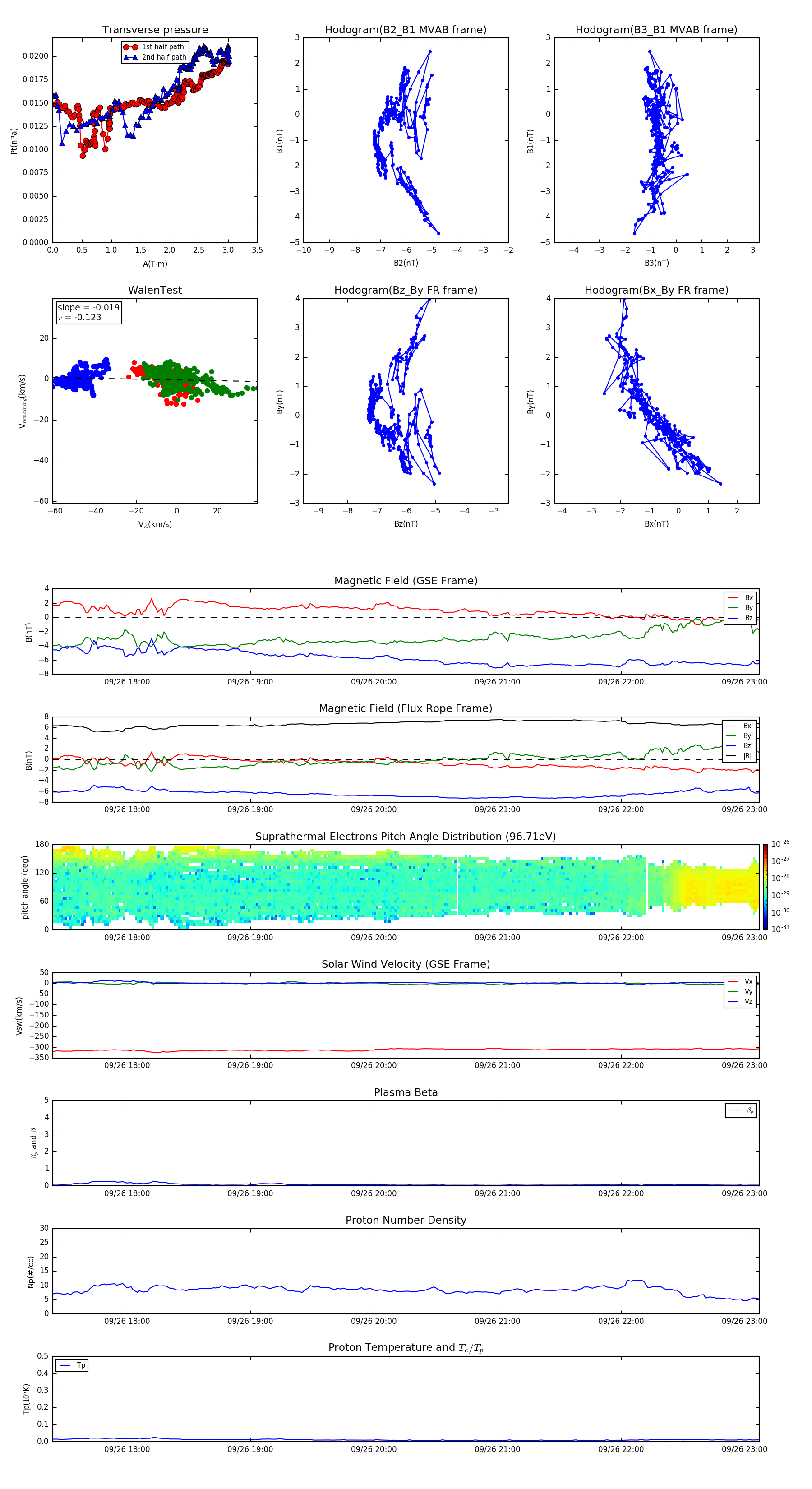The height and width of the screenshot is (1489, 812).
Task: Click the "Bz(nT)" x-axis label
Action: (x=406, y=524)
